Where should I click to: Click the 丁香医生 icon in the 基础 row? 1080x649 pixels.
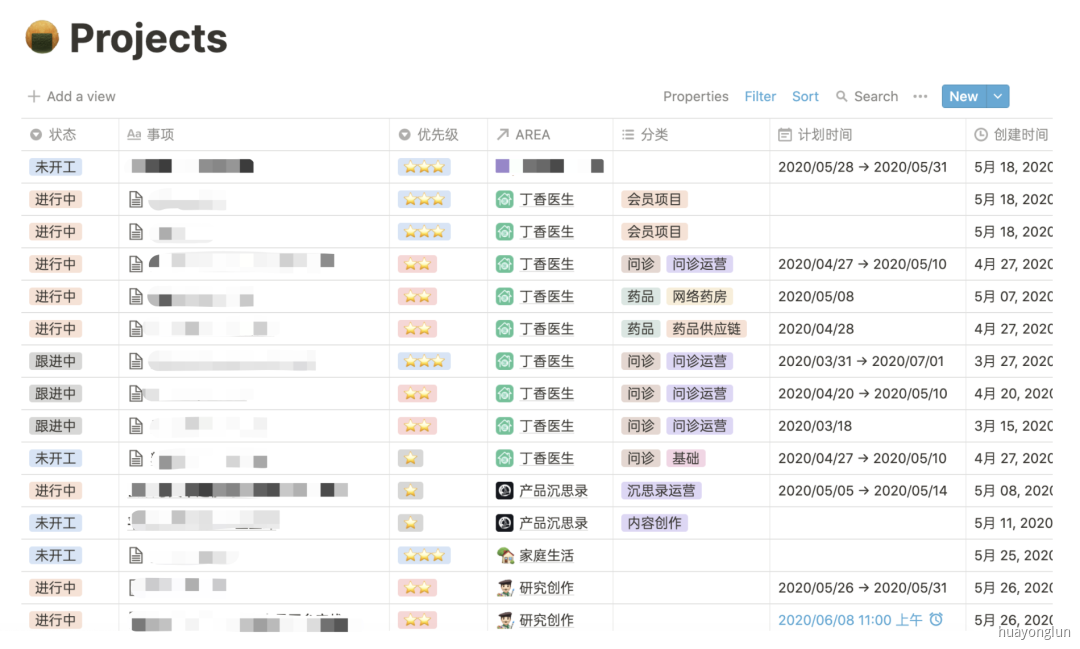(505, 459)
